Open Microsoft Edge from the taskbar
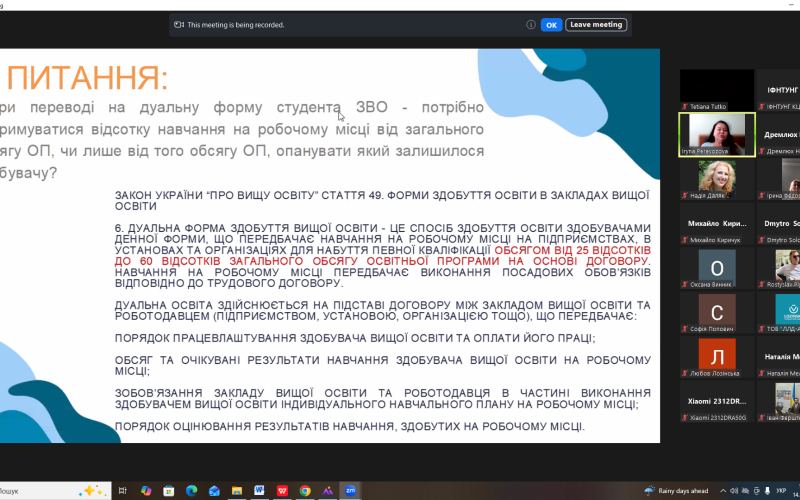 (191, 491)
